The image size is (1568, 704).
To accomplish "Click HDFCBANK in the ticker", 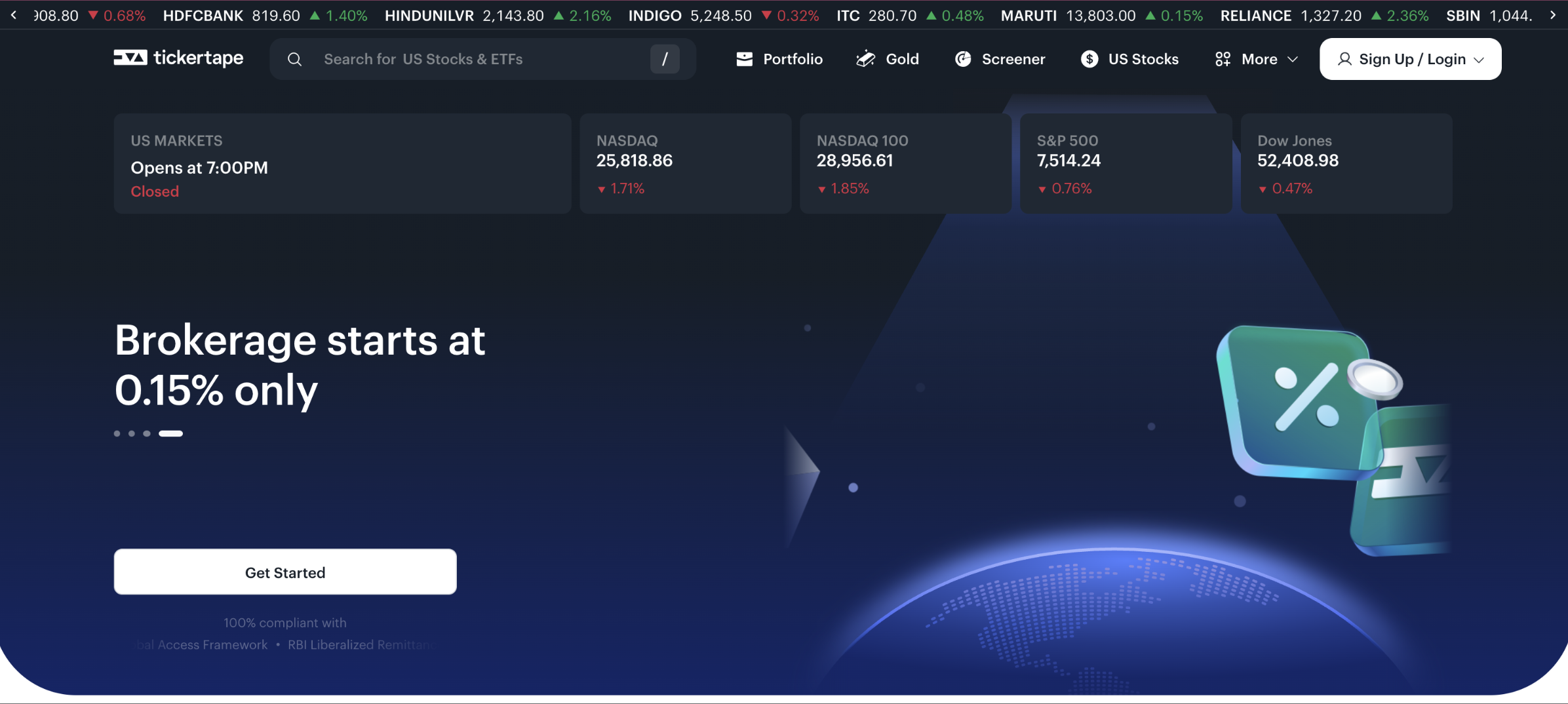I will pos(203,16).
